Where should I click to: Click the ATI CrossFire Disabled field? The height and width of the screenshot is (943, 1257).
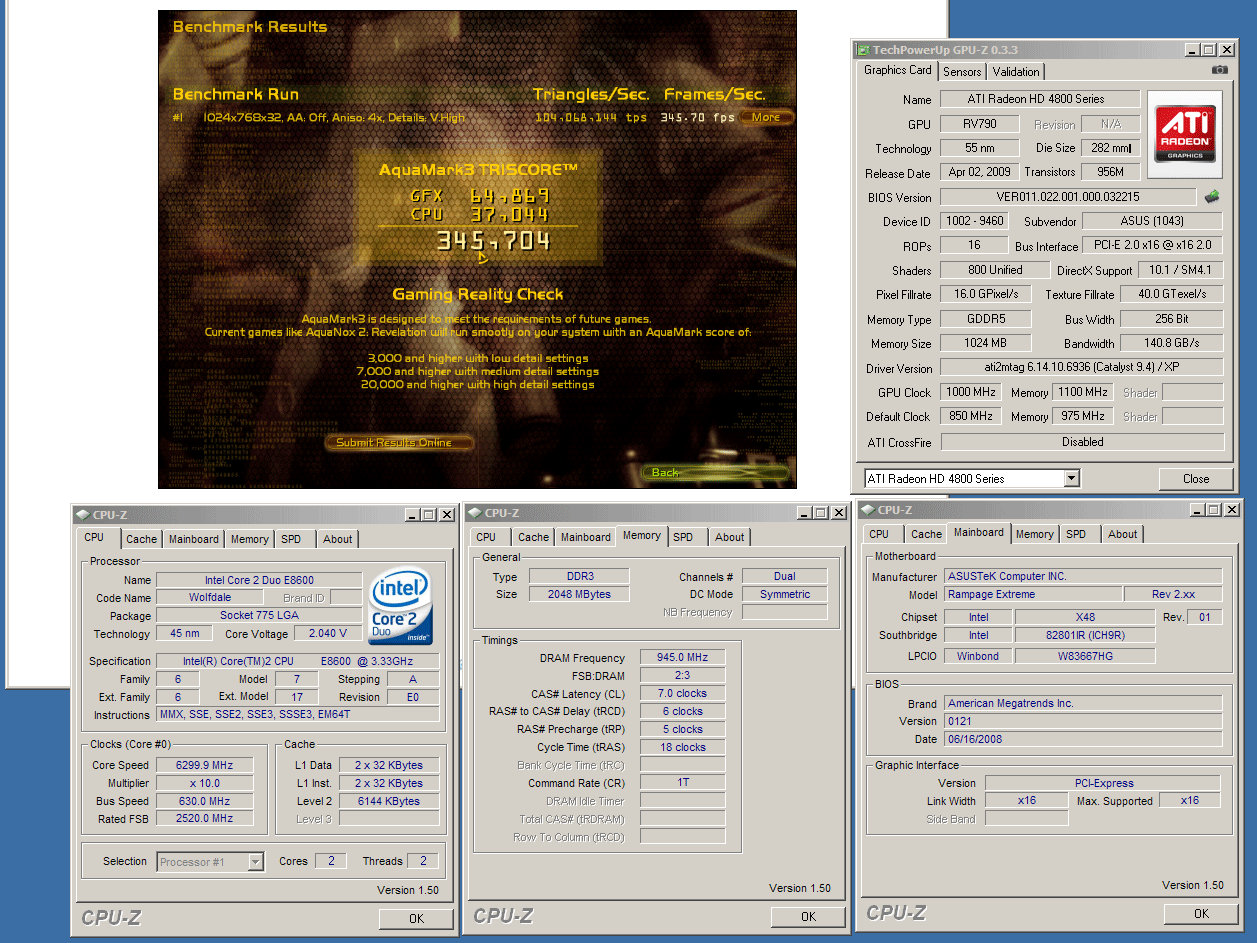pyautogui.click(x=1082, y=441)
